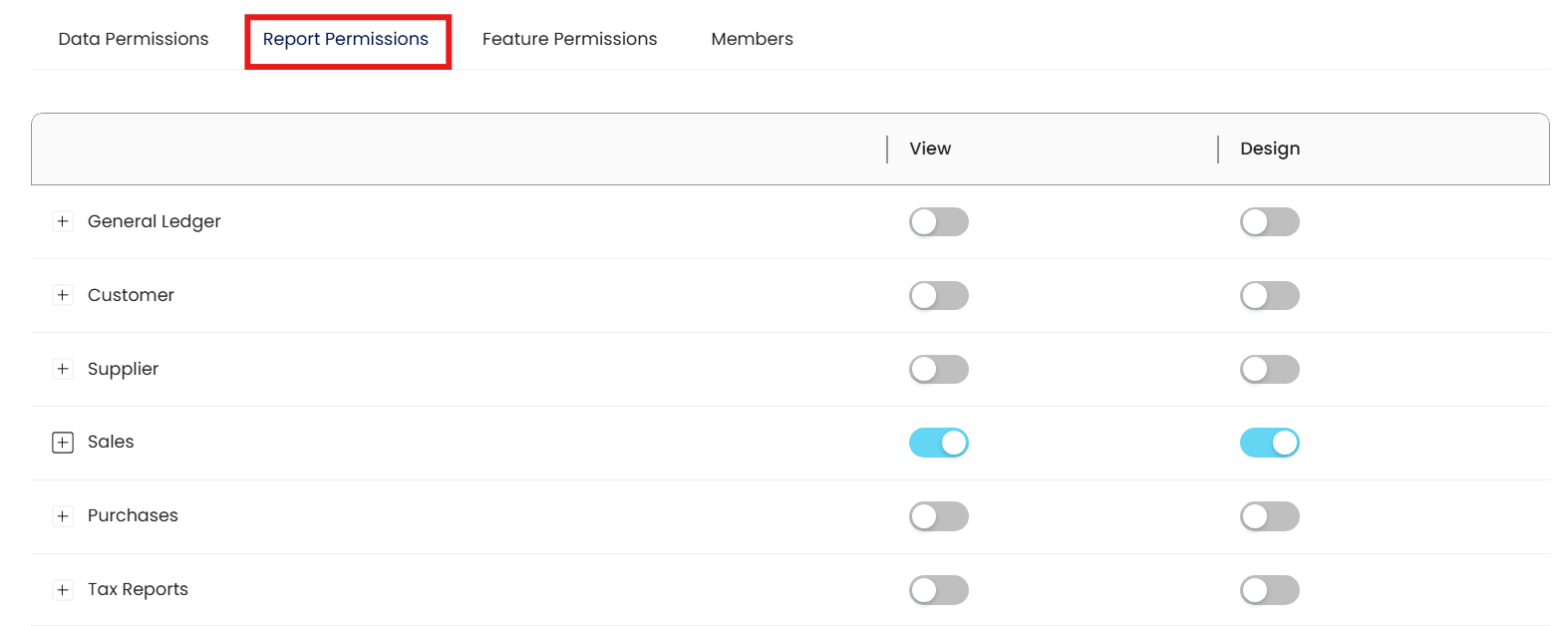This screenshot has width=1568, height=626.
Task: Disable Sales View permission
Action: (x=938, y=443)
